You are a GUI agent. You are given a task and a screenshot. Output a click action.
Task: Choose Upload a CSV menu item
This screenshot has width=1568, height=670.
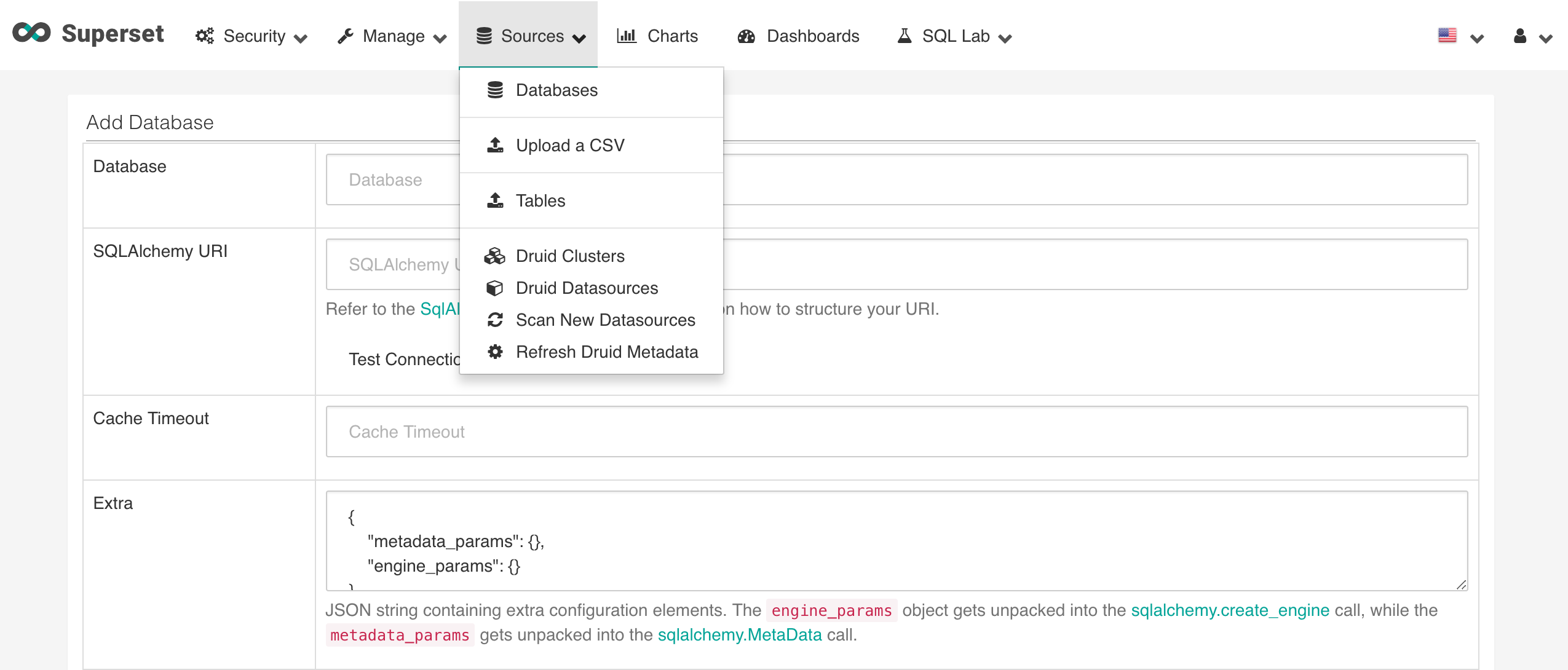[569, 146]
